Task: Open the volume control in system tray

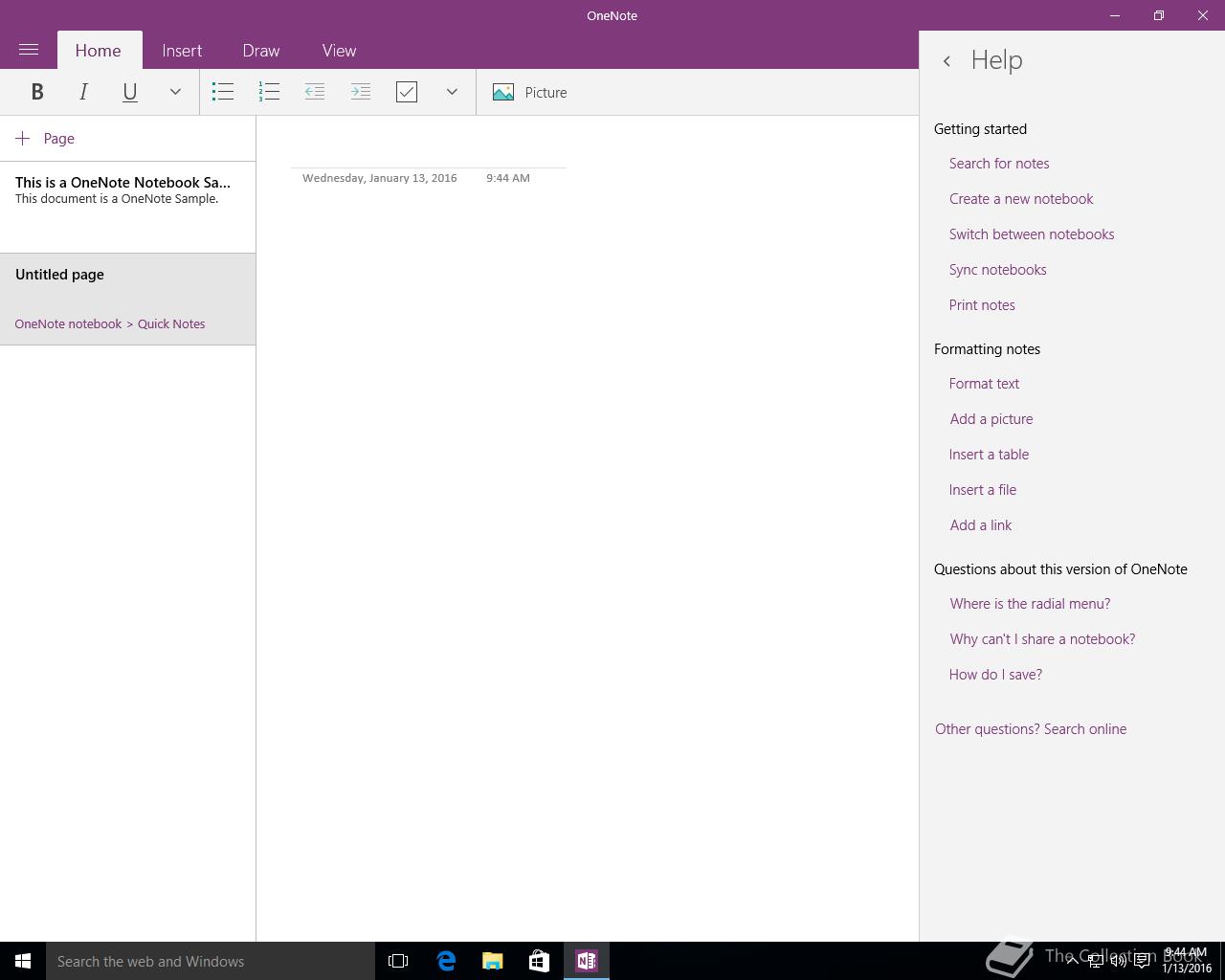Action: tap(1118, 961)
